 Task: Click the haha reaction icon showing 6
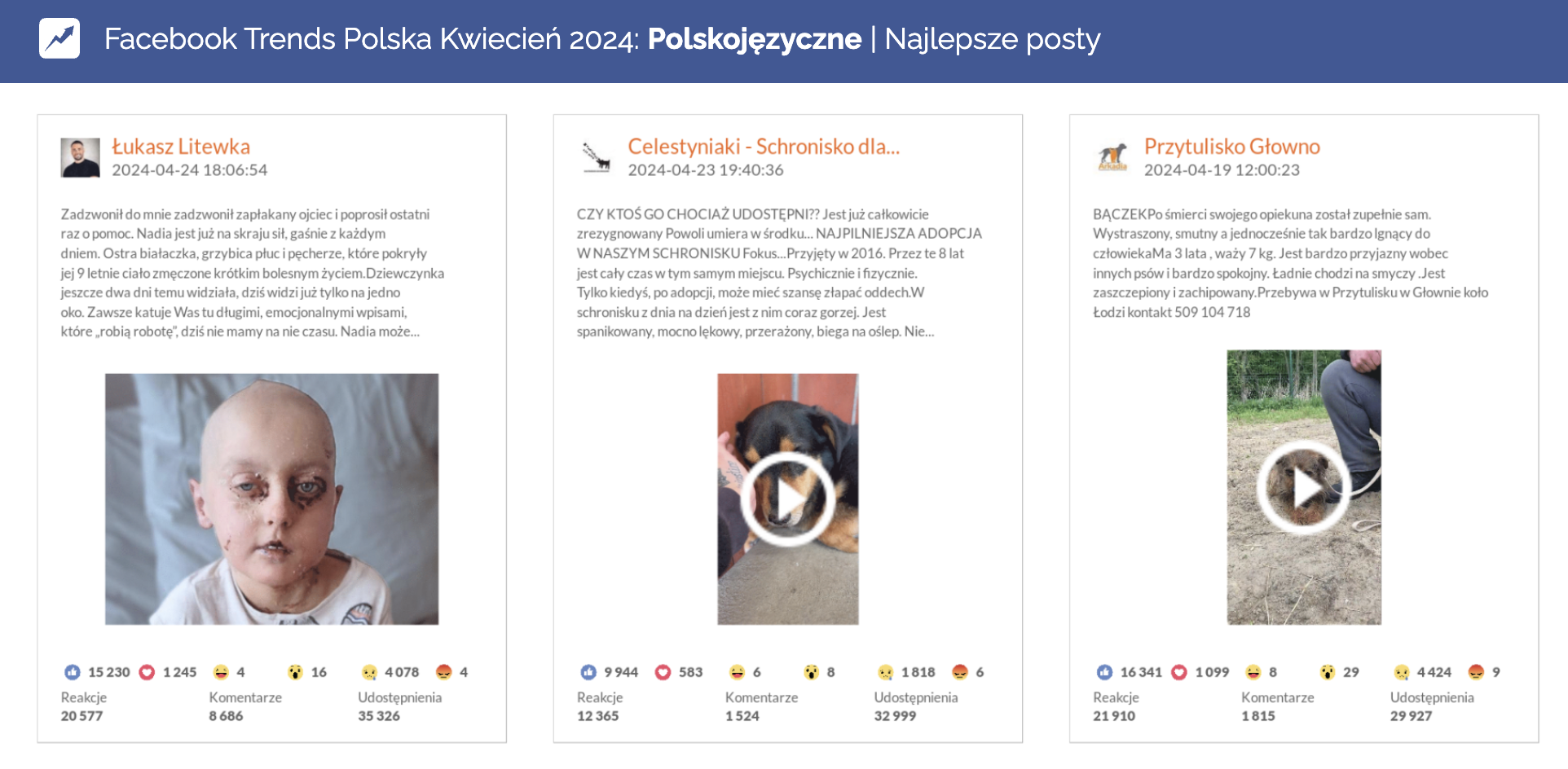[x=737, y=672]
